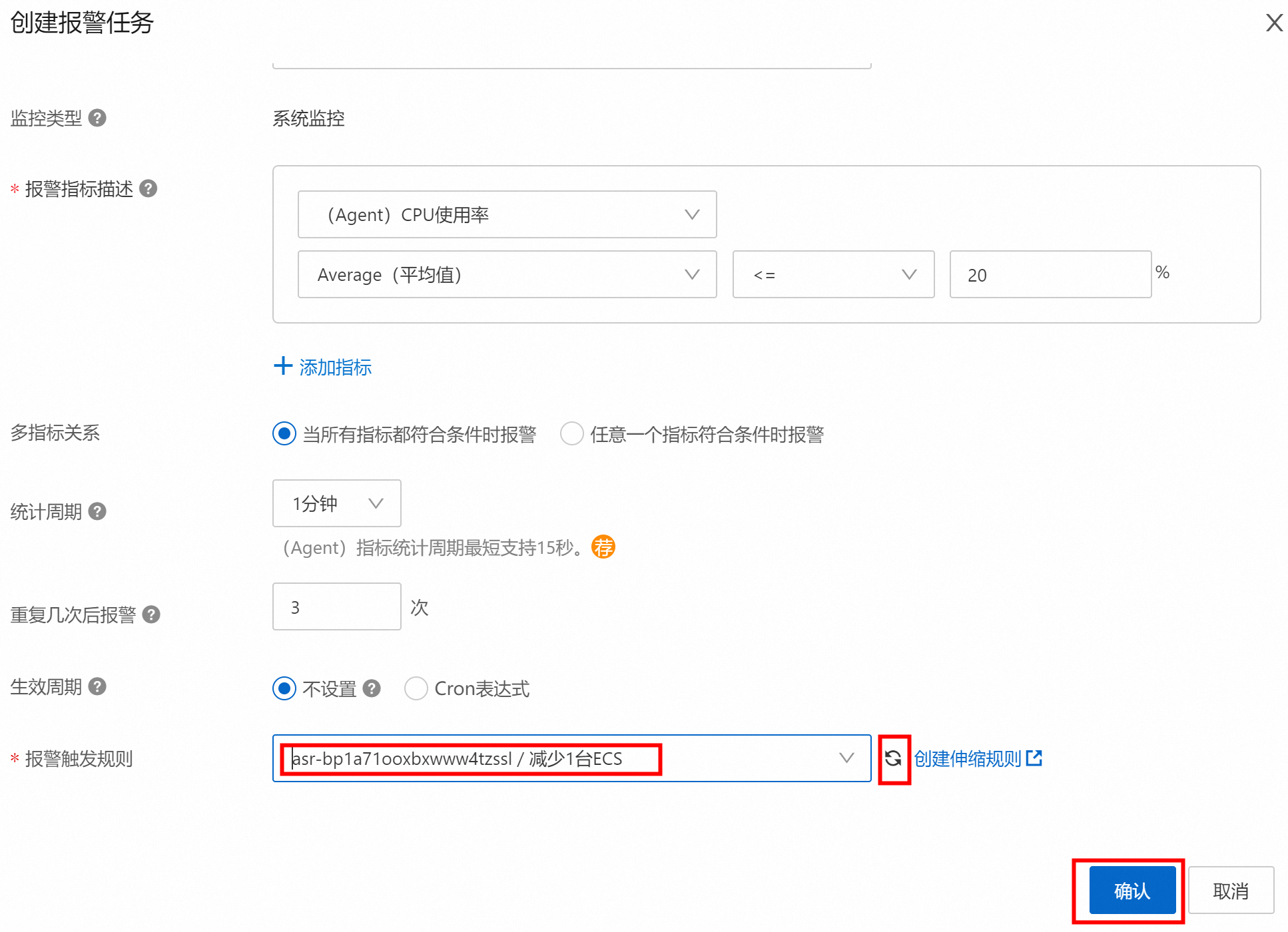Open the <= comparison operator dropdown
1288x932 pixels.
(x=832, y=274)
